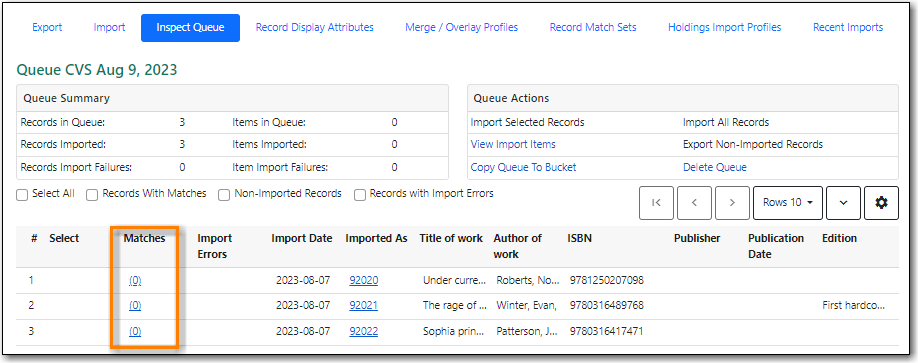Viewport: 918px width, 363px height.
Task: Sort by the Import Date column header
Action: point(302,238)
